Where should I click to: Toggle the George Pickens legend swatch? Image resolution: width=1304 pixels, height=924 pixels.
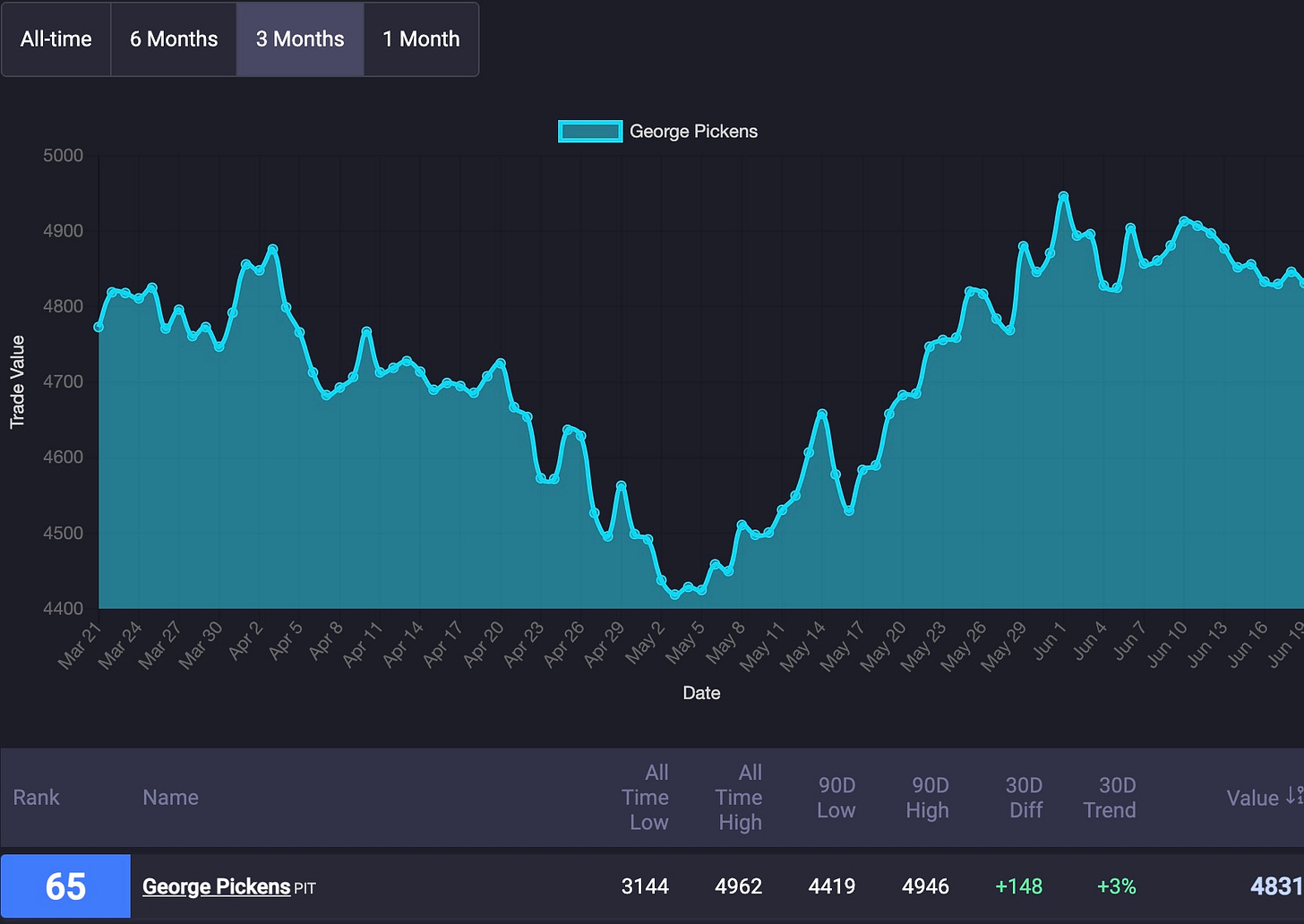(x=590, y=132)
